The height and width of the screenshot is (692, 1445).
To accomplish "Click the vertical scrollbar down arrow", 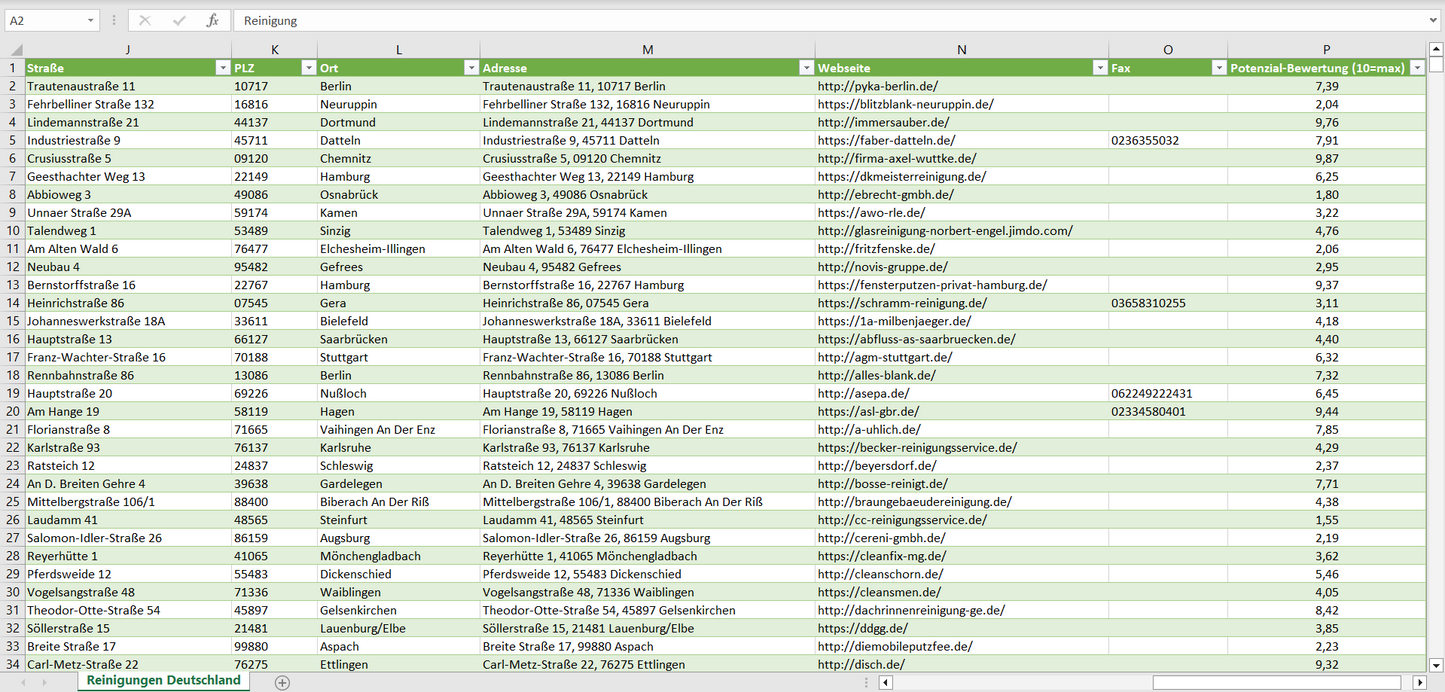I will [x=1436, y=664].
